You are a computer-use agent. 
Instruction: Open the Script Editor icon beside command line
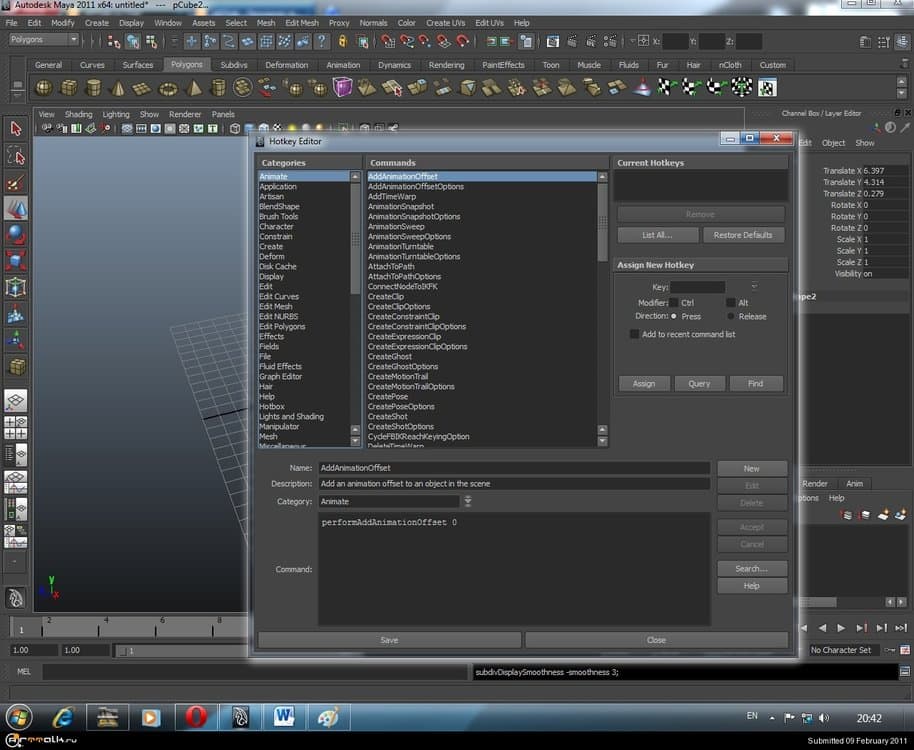(905, 672)
